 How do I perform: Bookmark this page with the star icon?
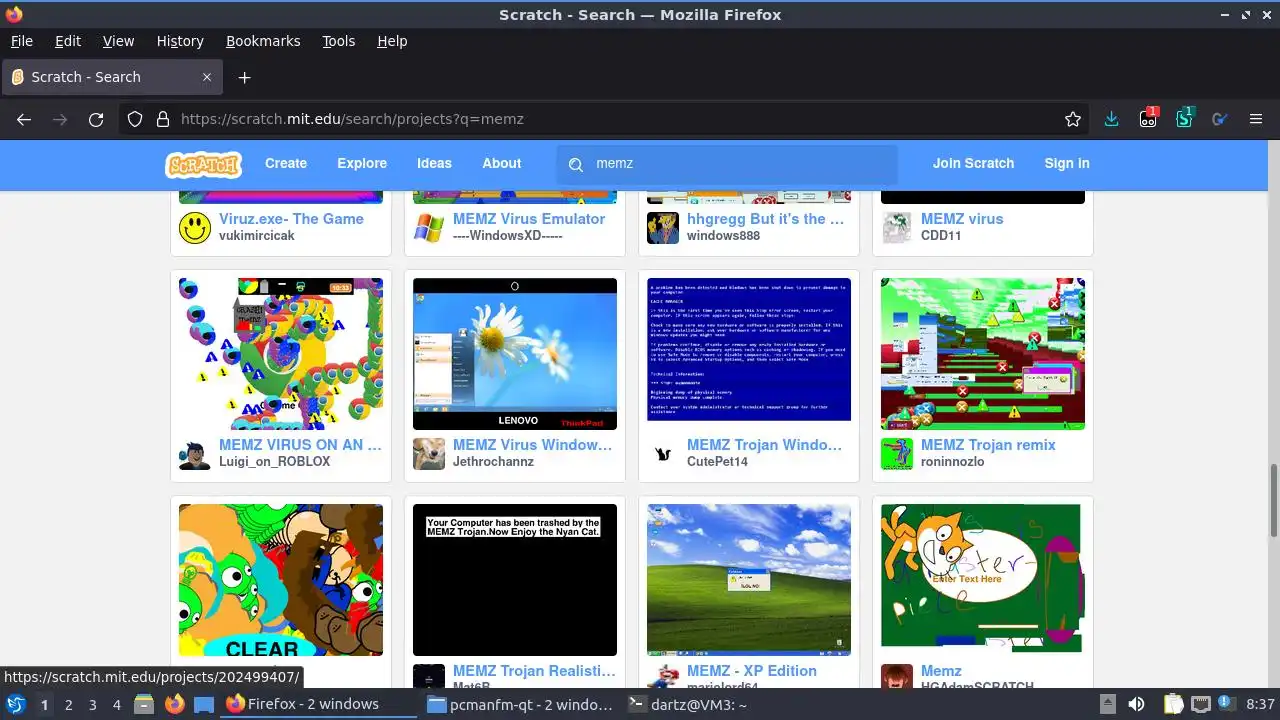(1073, 119)
